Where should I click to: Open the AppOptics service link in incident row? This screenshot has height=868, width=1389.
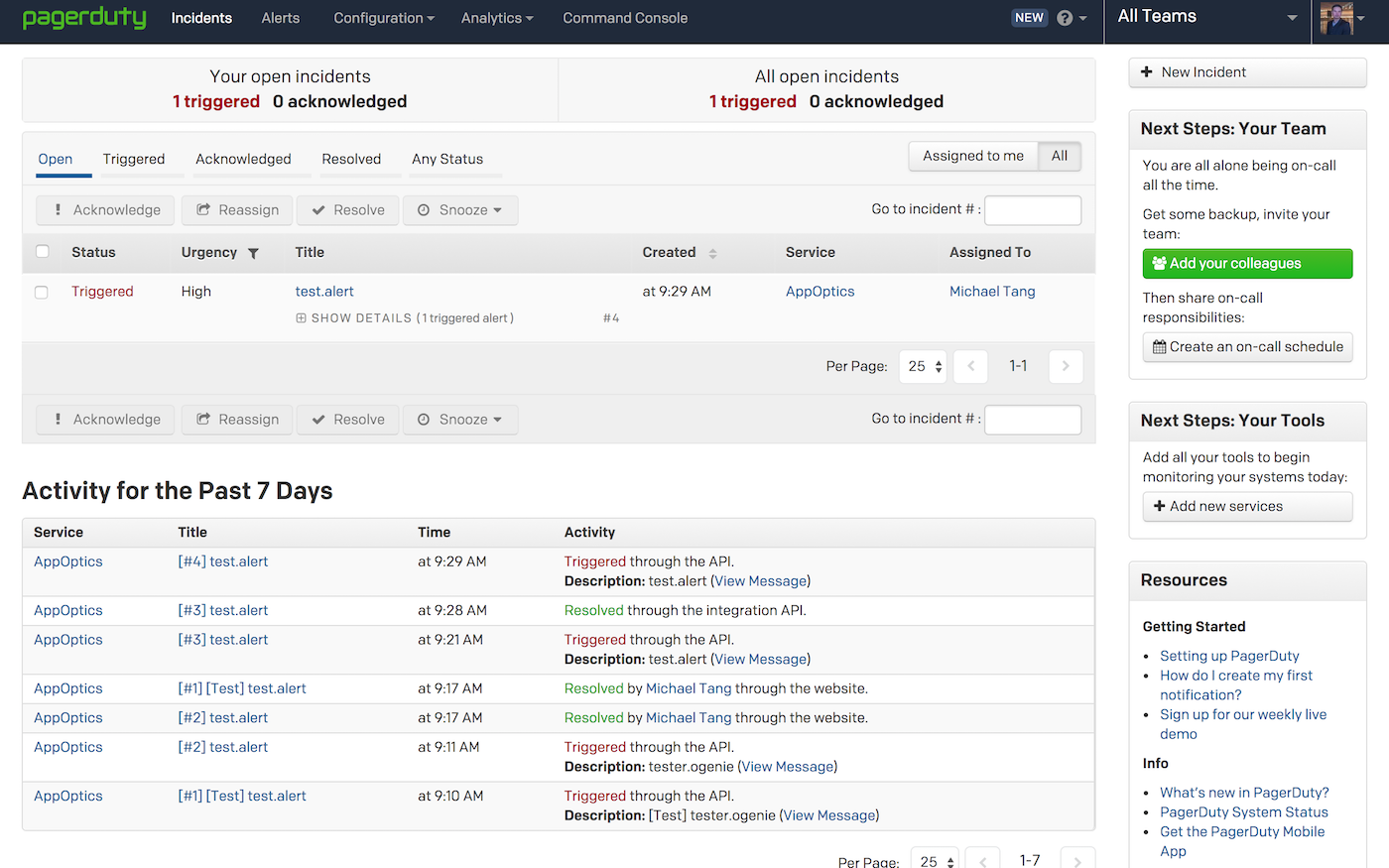(820, 292)
